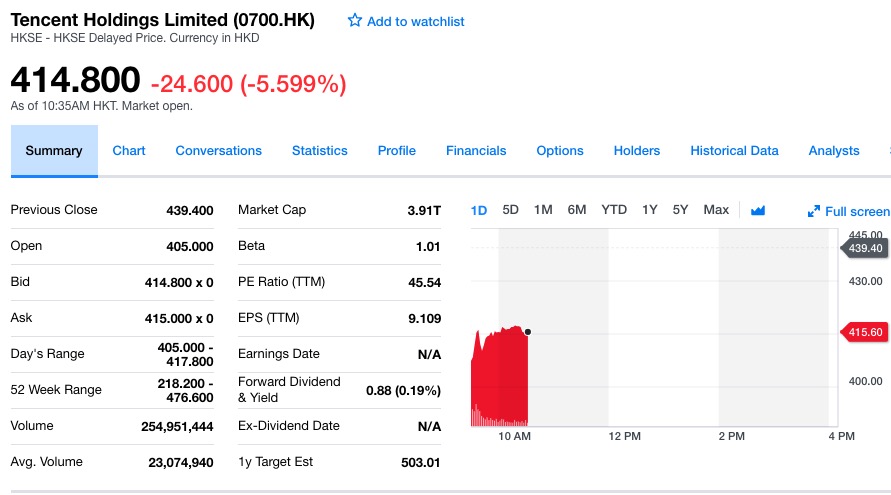Click the 439.40 previous close marker

(x=864, y=248)
